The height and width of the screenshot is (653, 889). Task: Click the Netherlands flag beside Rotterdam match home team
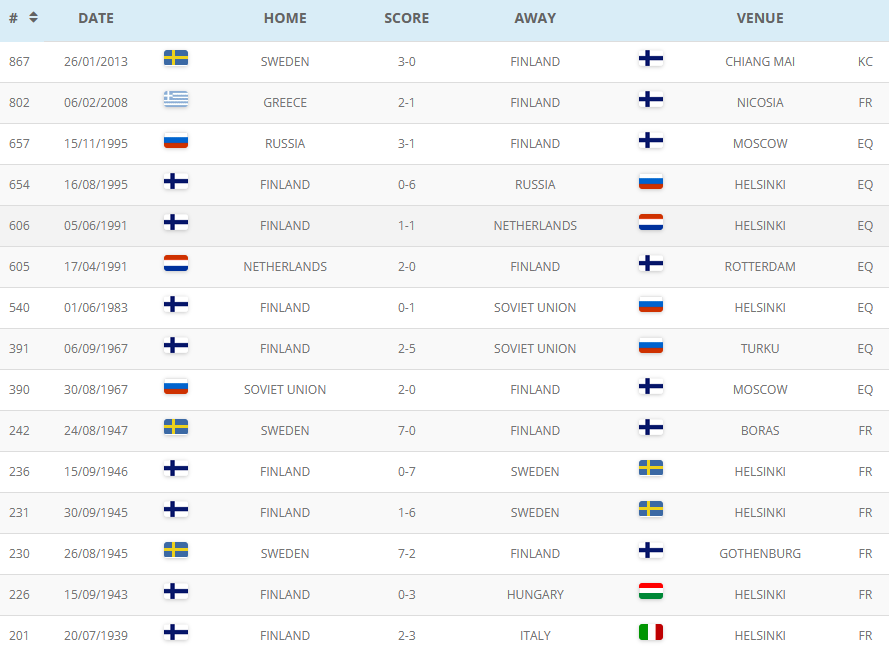(176, 263)
